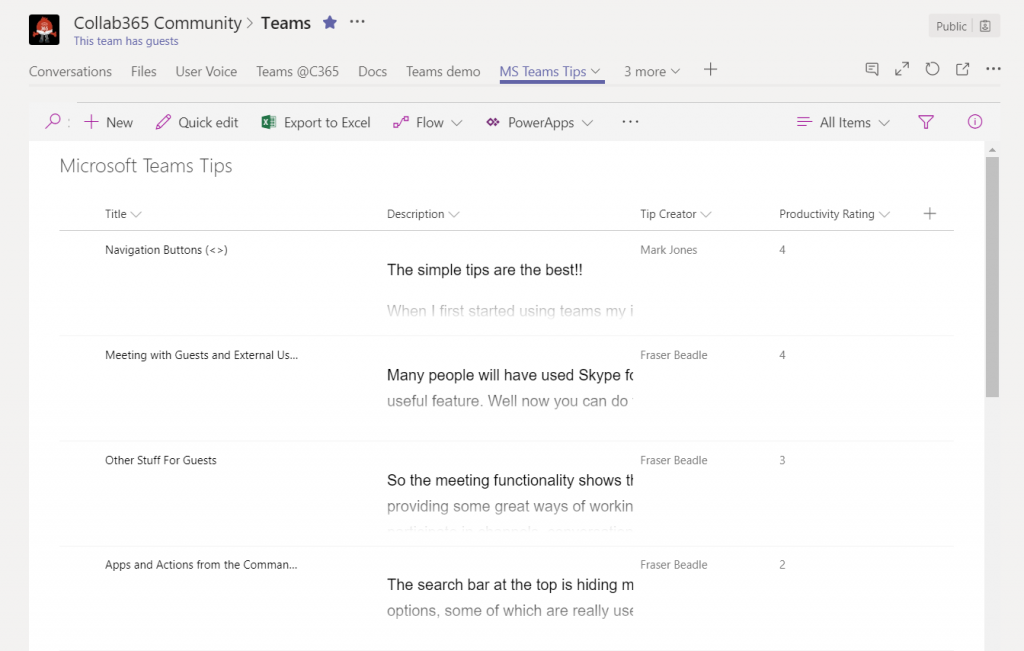The image size is (1024, 651).
Task: Open the filter pane funnel icon
Action: 925,122
